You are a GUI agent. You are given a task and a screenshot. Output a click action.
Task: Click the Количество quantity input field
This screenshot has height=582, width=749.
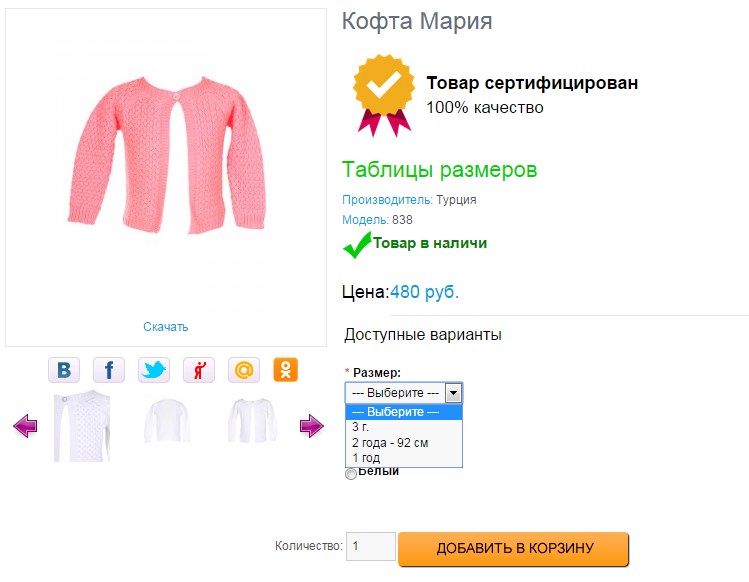point(371,547)
